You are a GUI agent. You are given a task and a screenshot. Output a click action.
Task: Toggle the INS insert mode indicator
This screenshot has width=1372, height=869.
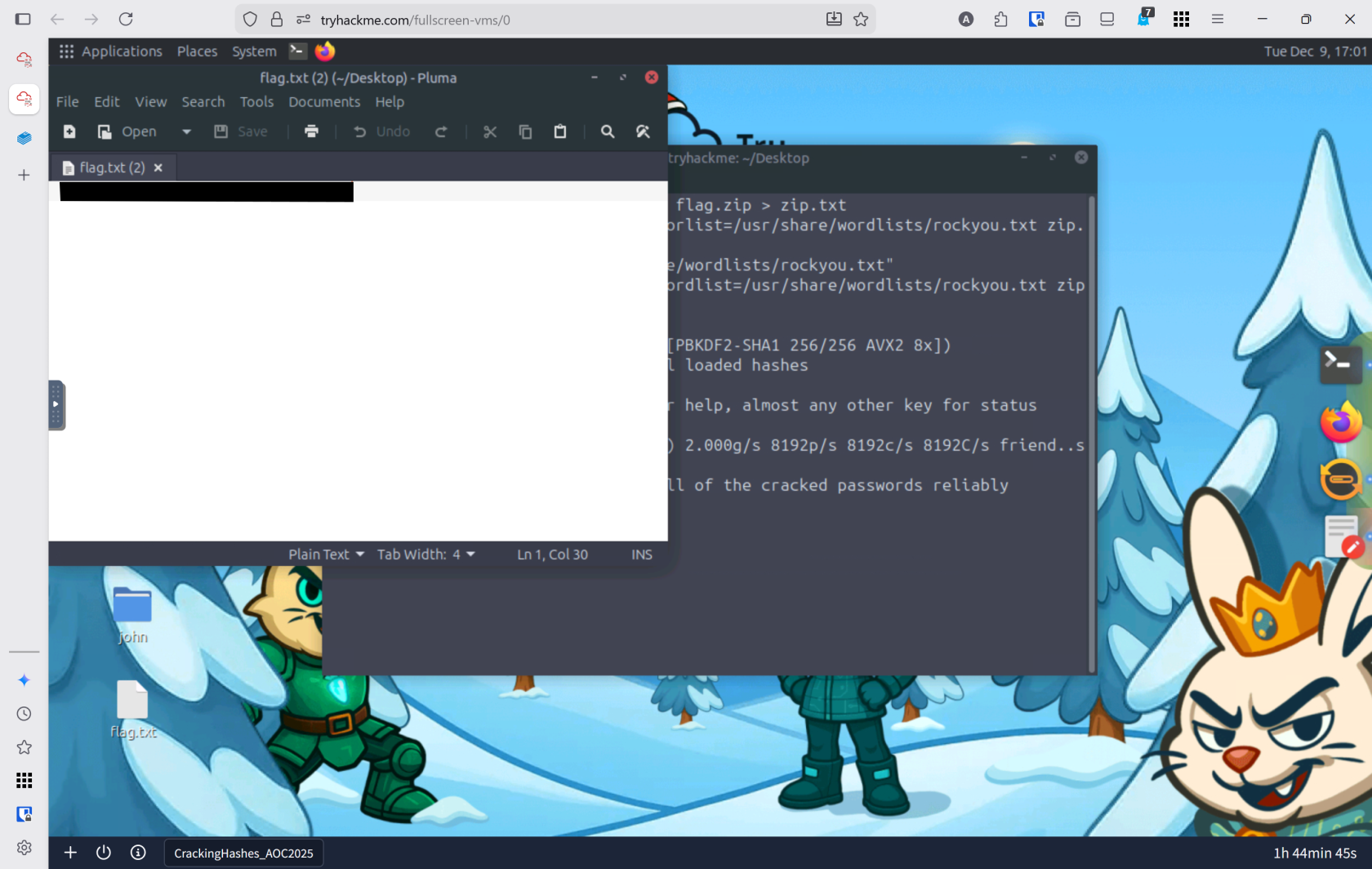click(x=642, y=555)
